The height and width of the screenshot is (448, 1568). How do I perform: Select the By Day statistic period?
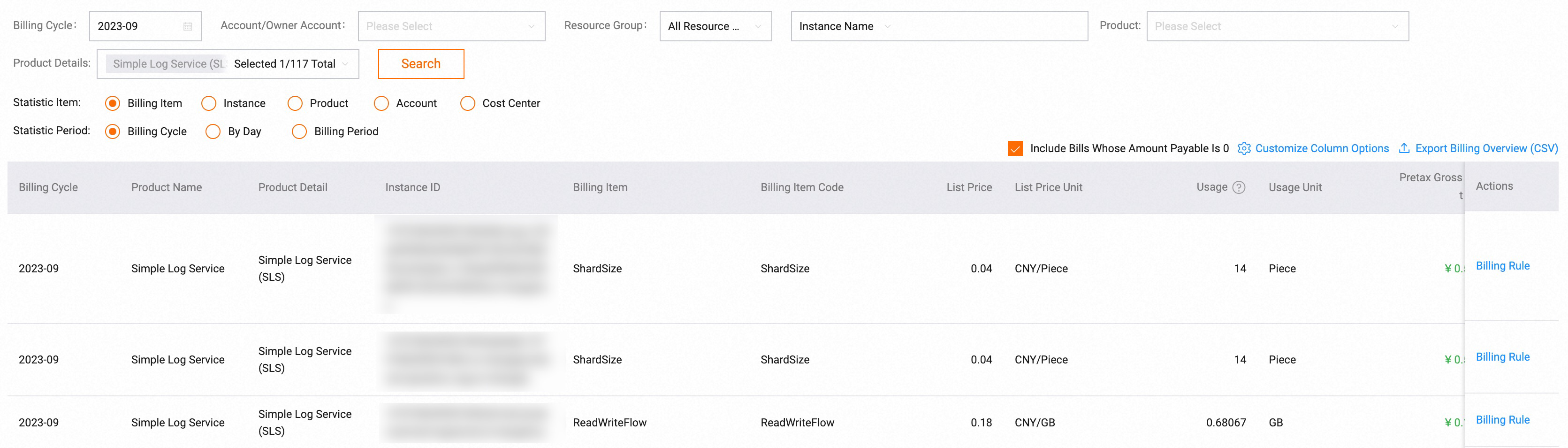pos(213,131)
